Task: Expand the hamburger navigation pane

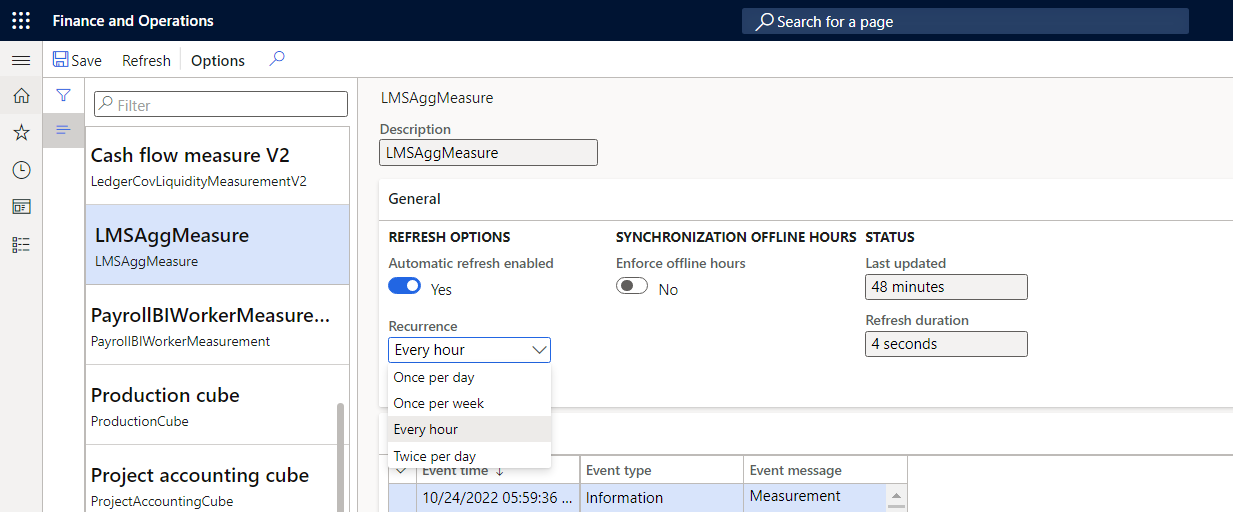Action: click(20, 61)
